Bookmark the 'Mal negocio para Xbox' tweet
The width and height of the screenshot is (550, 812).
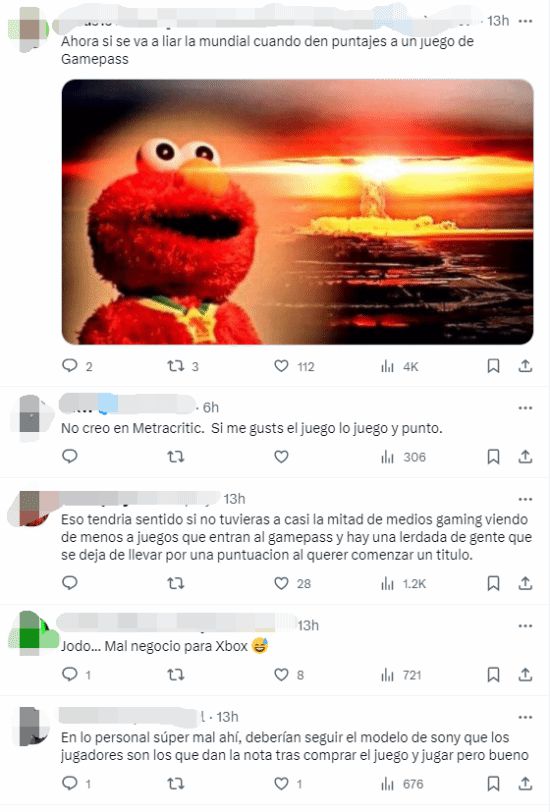coord(493,675)
